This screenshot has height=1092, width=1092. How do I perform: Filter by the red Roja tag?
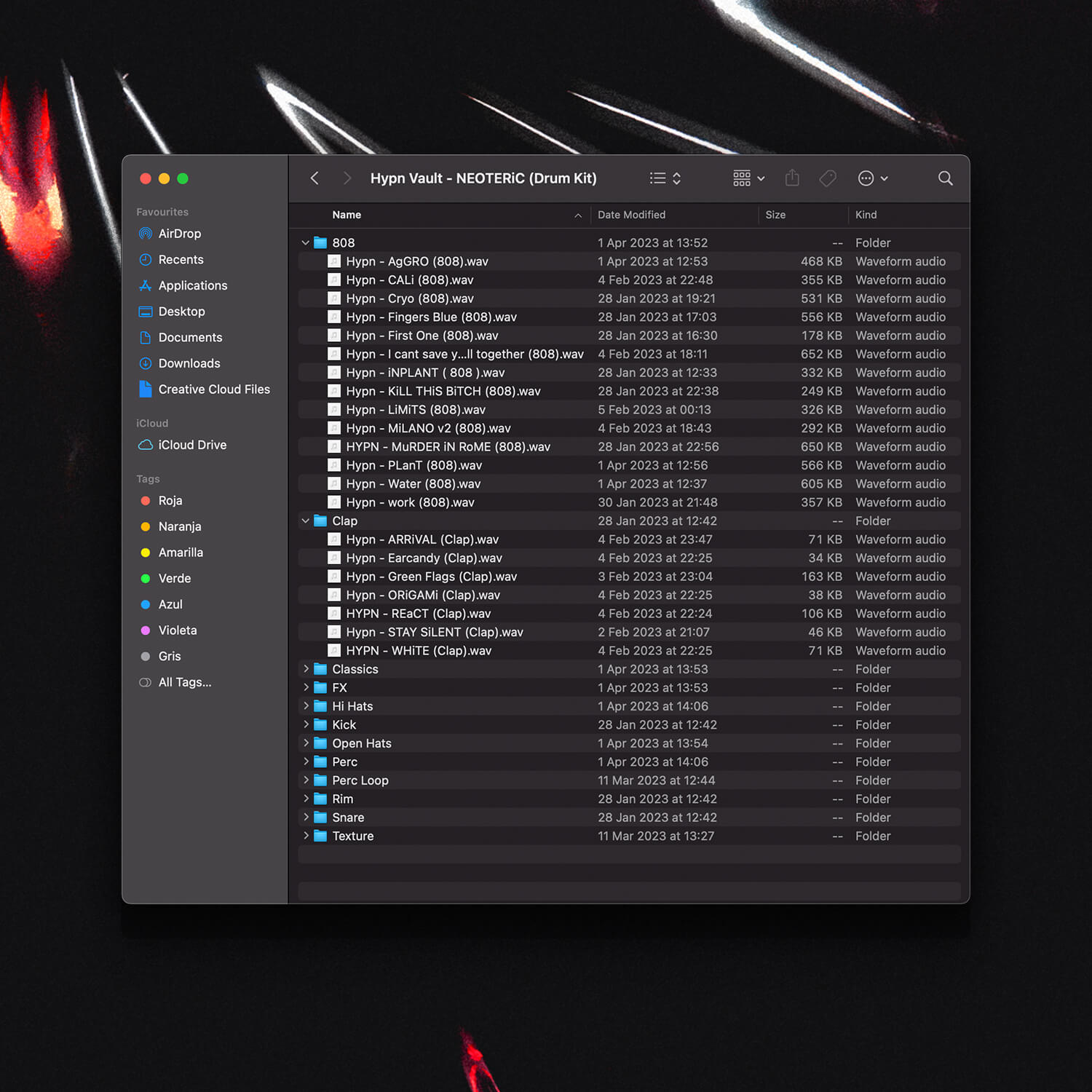(170, 501)
